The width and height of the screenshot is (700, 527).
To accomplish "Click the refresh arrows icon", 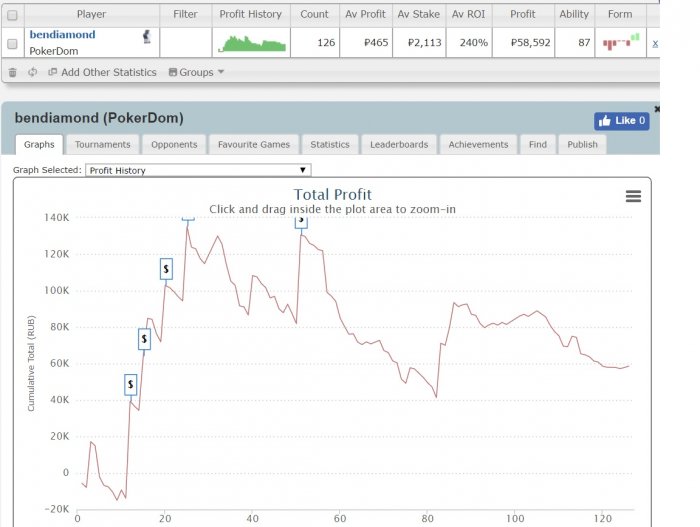I will point(33,72).
